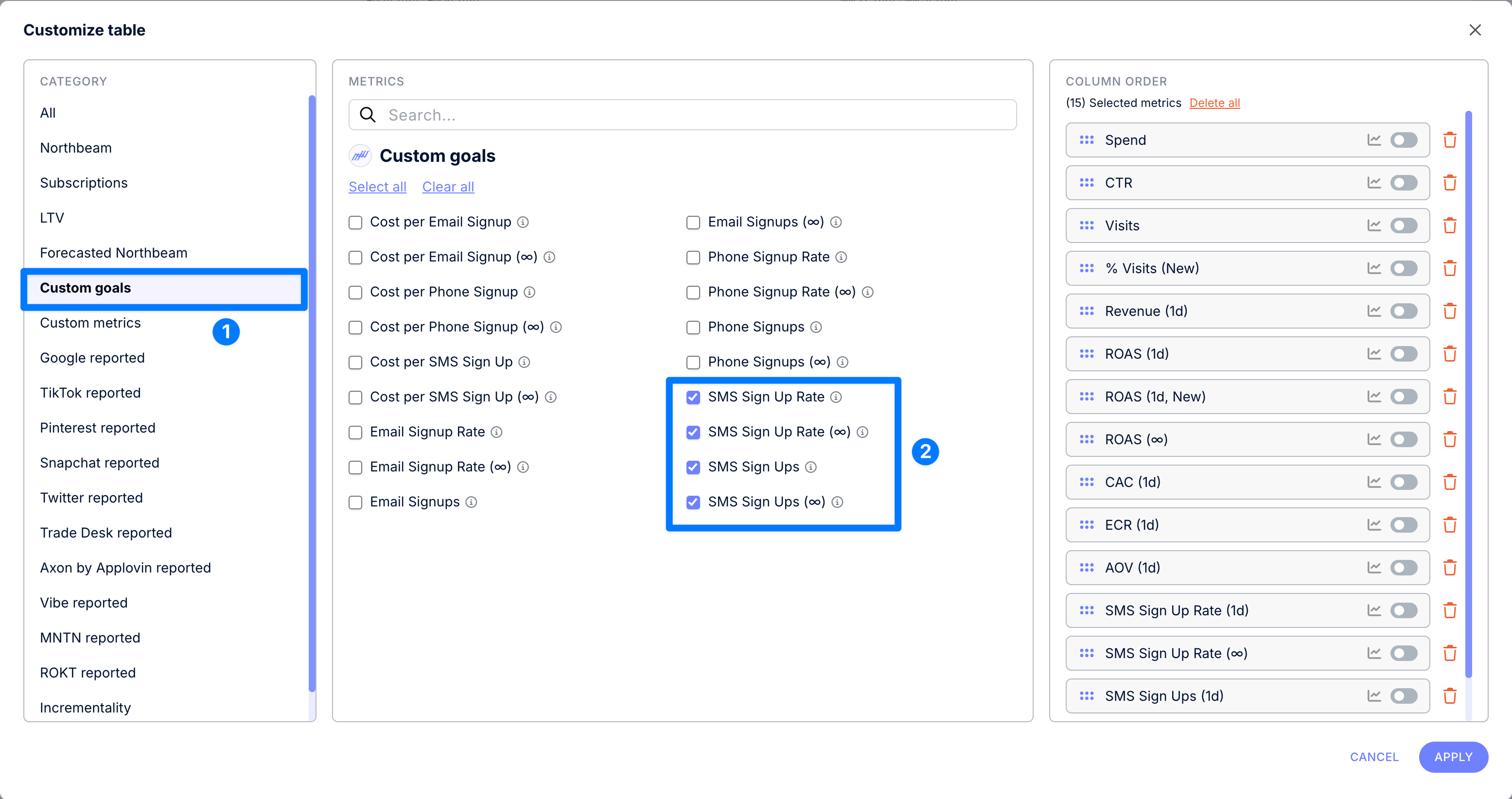Click chart icon on ECR (1d) row

(x=1374, y=525)
